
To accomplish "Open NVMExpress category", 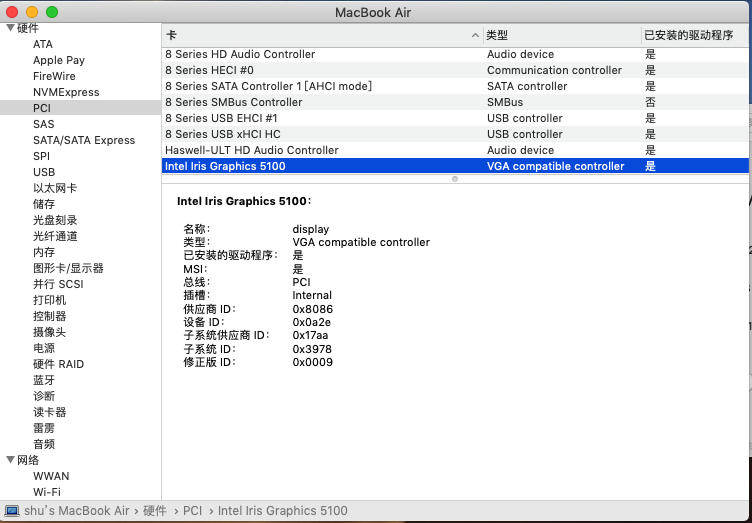I will coord(66,92).
